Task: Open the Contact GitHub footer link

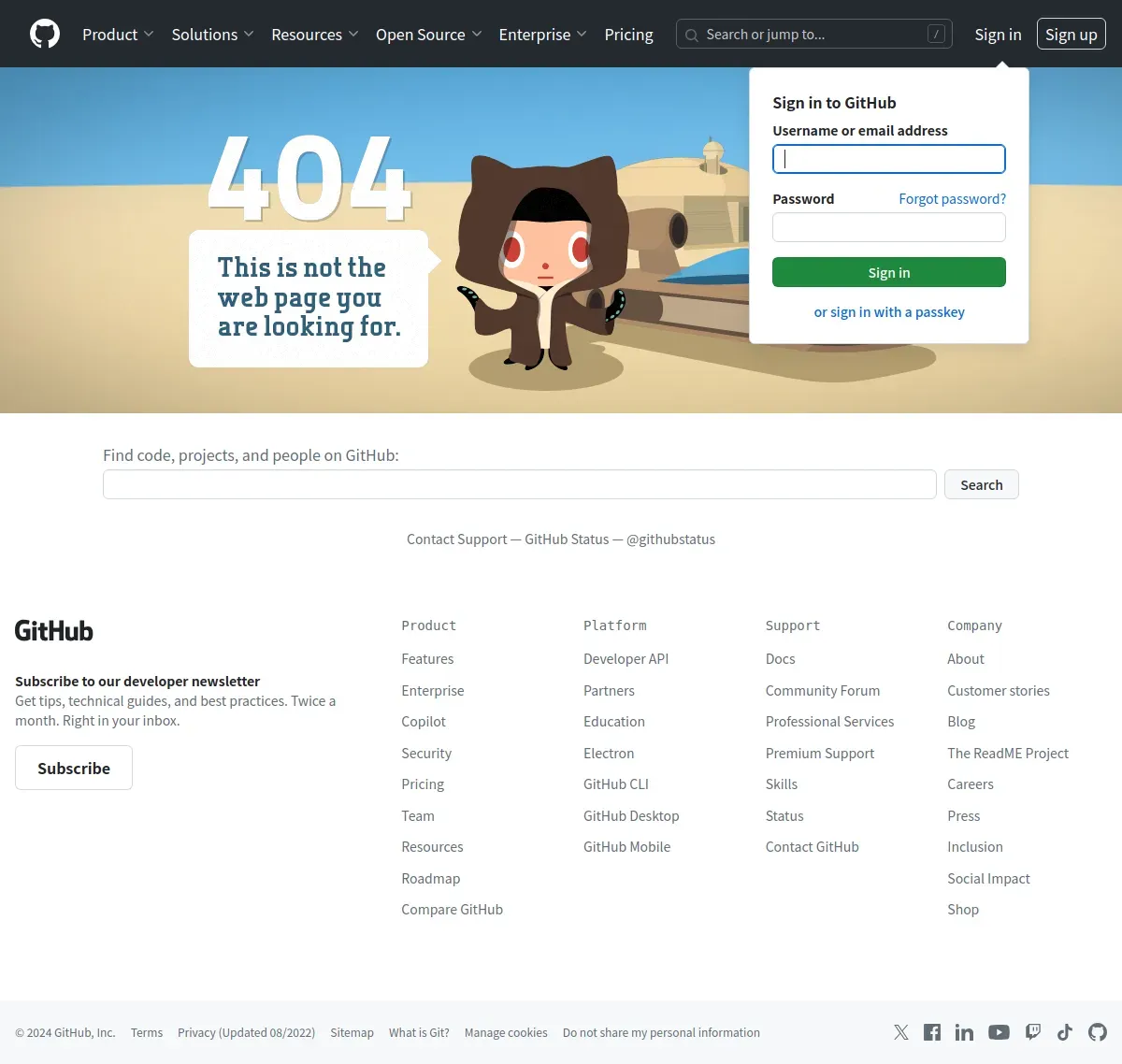Action: 813,847
